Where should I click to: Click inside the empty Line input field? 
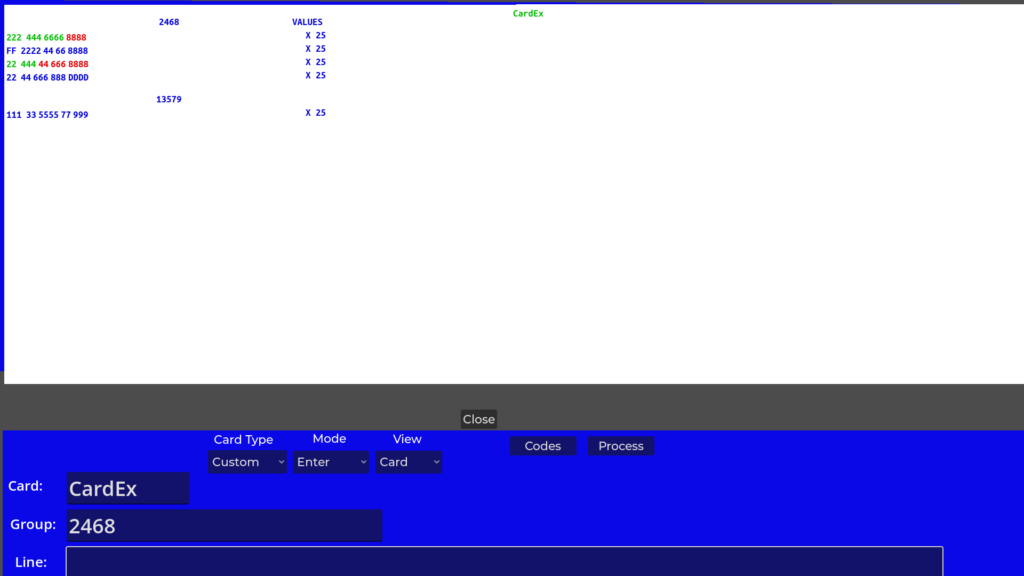coord(504,561)
